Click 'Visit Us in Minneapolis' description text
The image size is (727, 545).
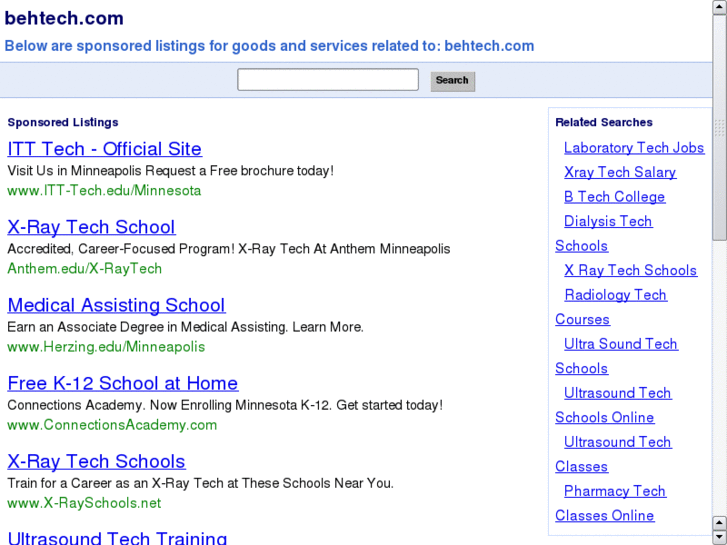(171, 171)
